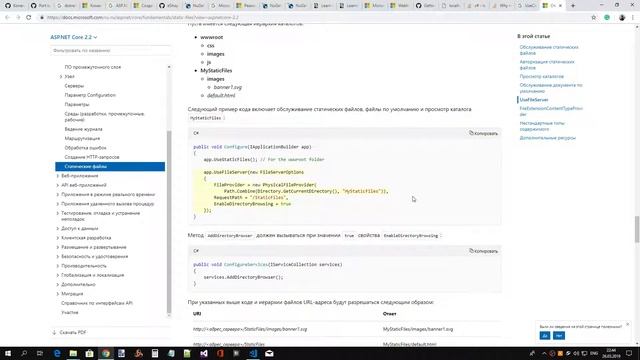Open the ASP.NET Core 2.2 version dropdown
The height and width of the screenshot is (360, 640).
pyautogui.click(x=74, y=37)
